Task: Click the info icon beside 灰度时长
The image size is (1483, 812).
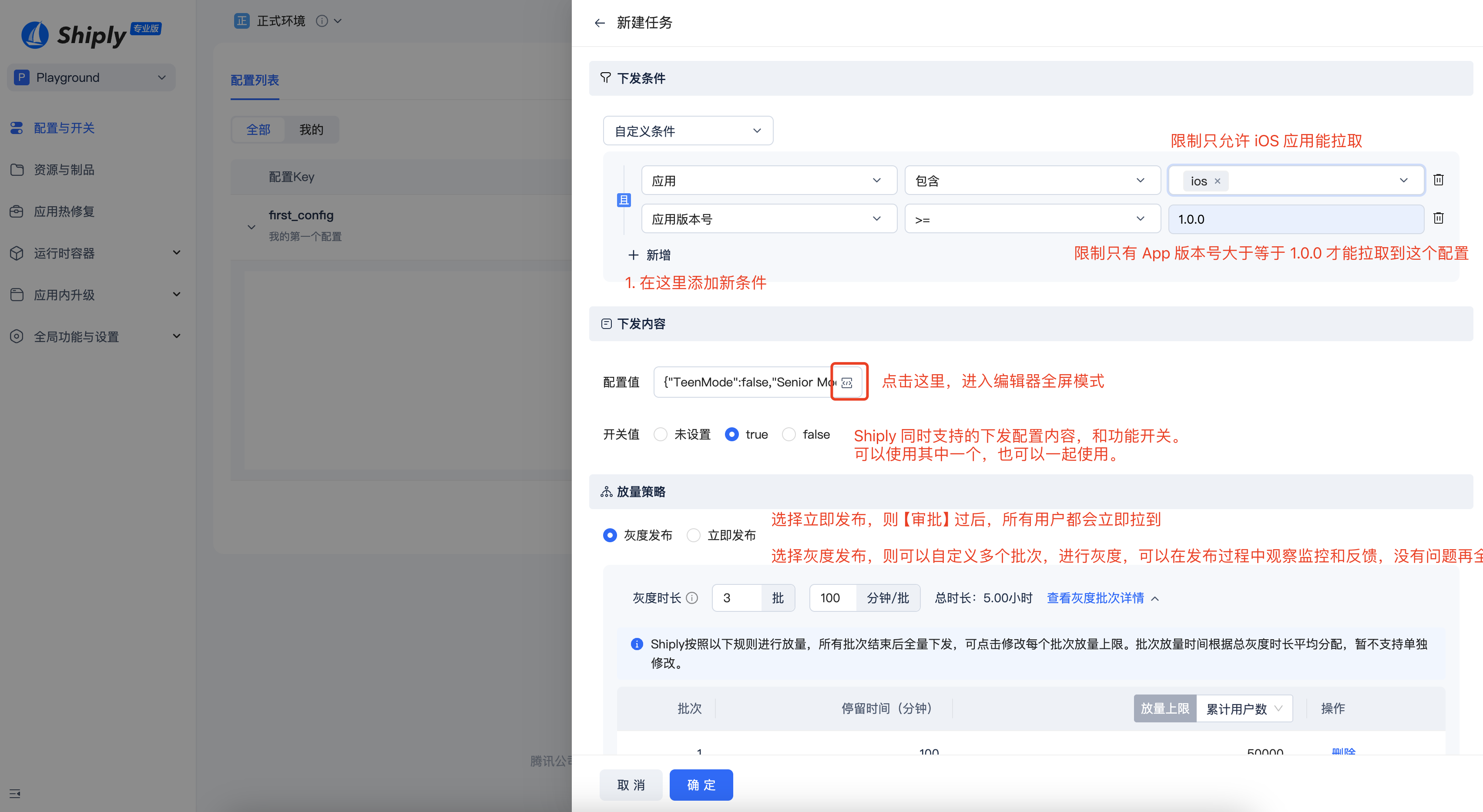Action: [x=693, y=598]
